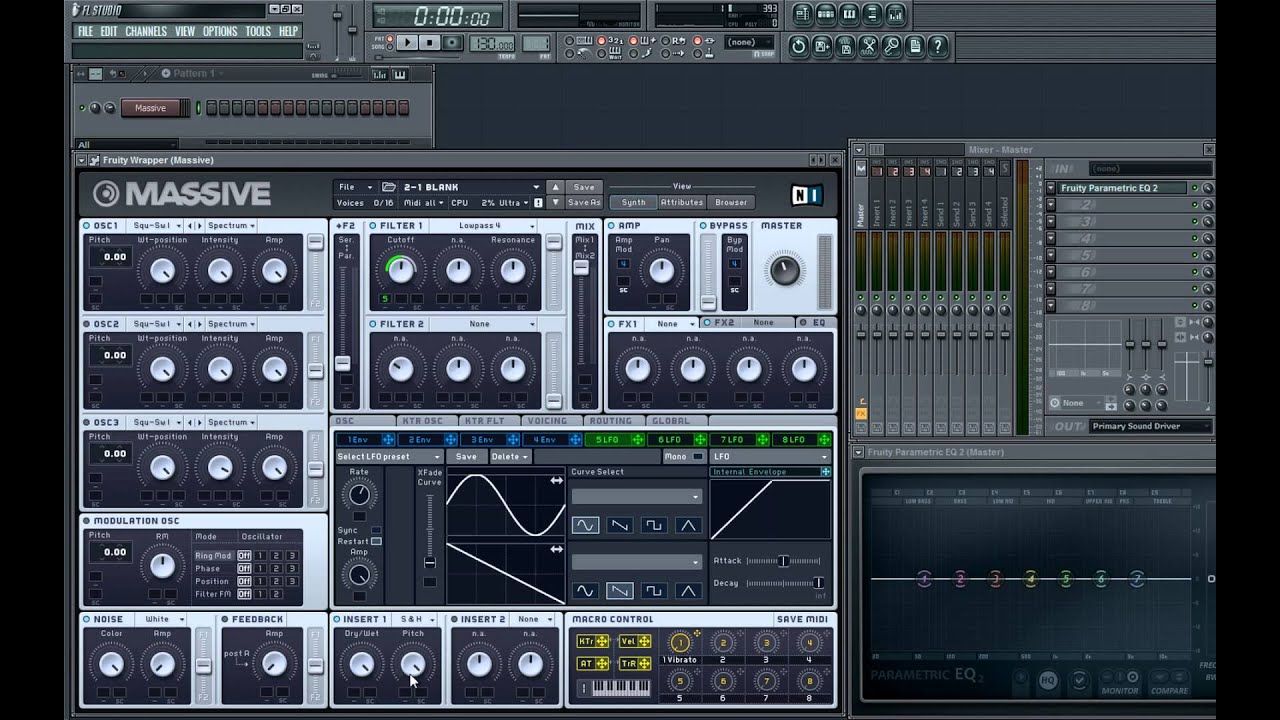Open help with the question mark icon
The width and height of the screenshot is (1280, 720).
click(937, 46)
